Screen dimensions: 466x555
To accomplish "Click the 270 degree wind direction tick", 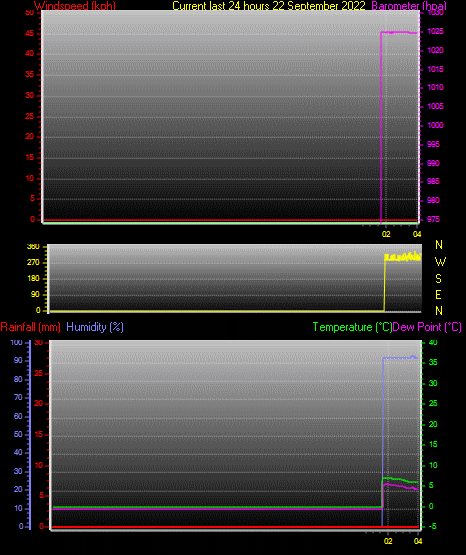I will click(33, 263).
